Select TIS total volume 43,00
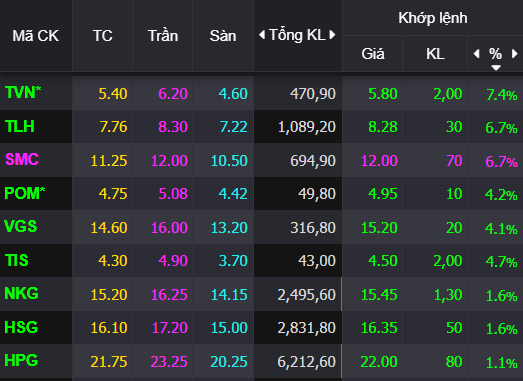Screen dimensions: 523x381 point(317,261)
